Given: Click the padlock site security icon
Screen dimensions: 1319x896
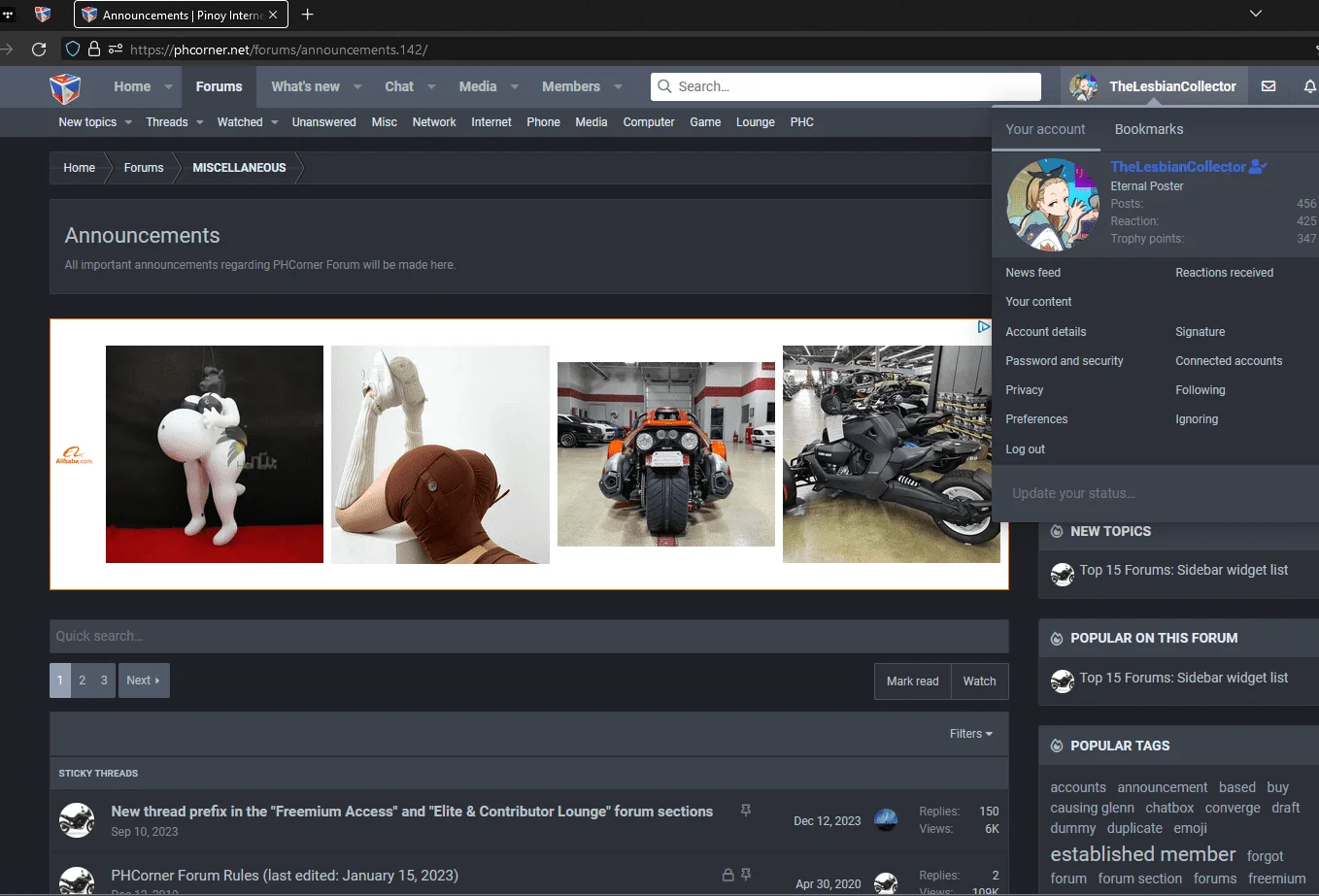Looking at the screenshot, I should pos(94,49).
